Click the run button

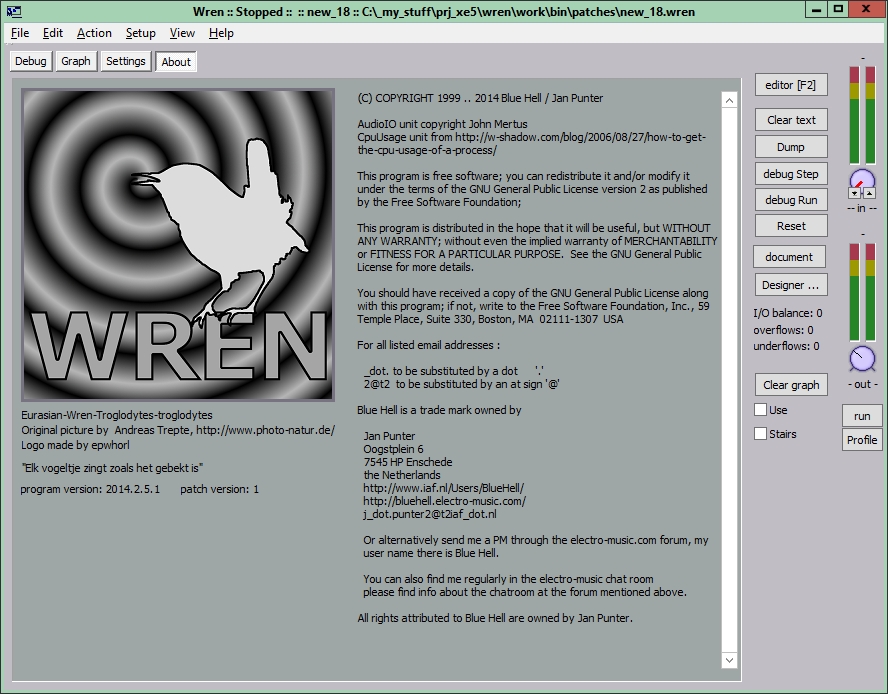(x=861, y=416)
